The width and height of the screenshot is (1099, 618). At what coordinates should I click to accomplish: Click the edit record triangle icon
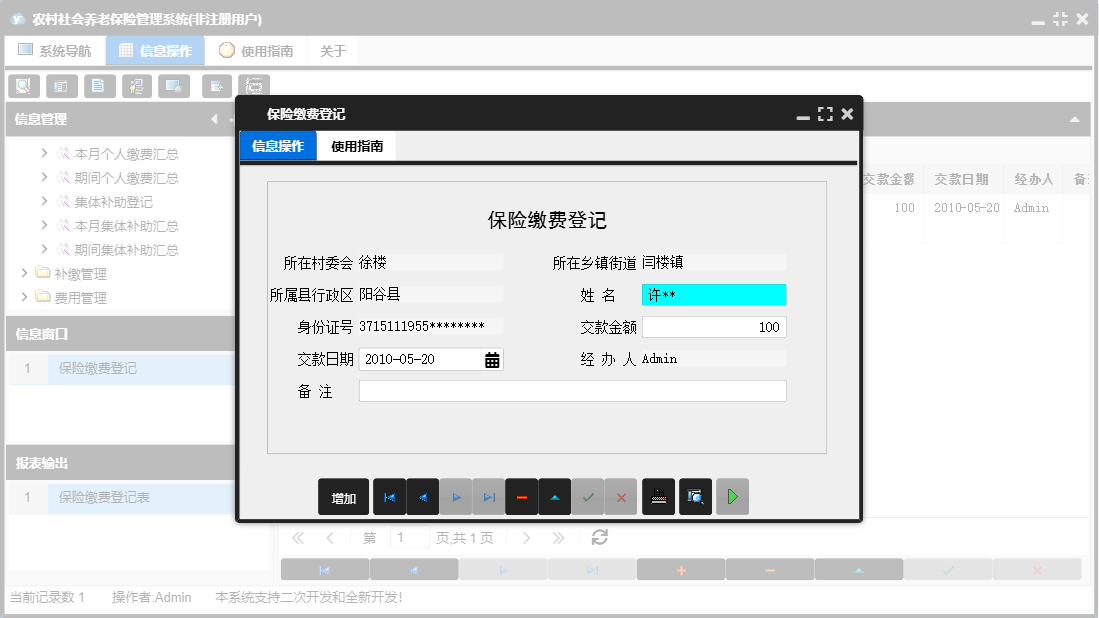pyautogui.click(x=555, y=496)
